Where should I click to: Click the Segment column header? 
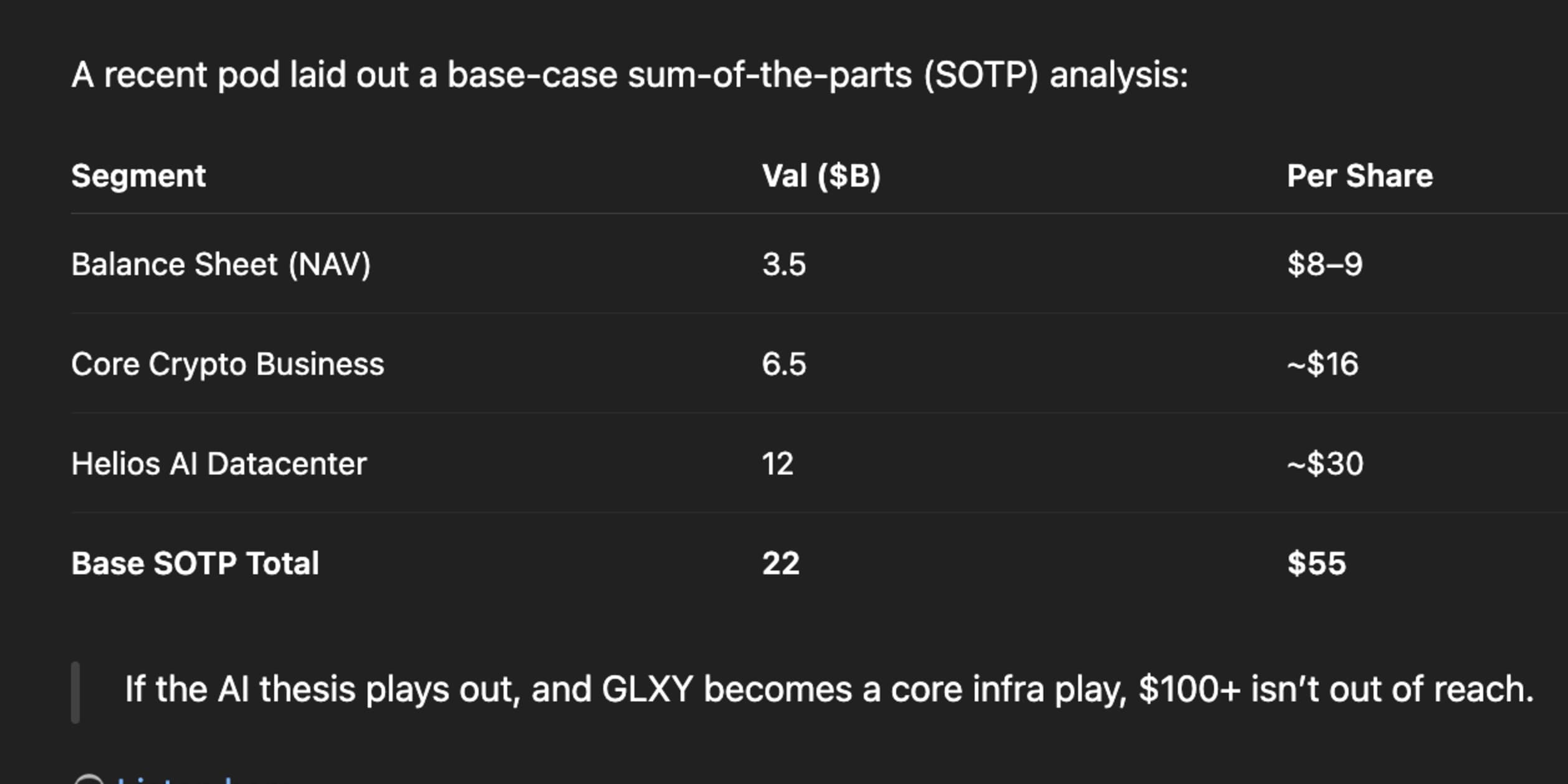point(138,176)
